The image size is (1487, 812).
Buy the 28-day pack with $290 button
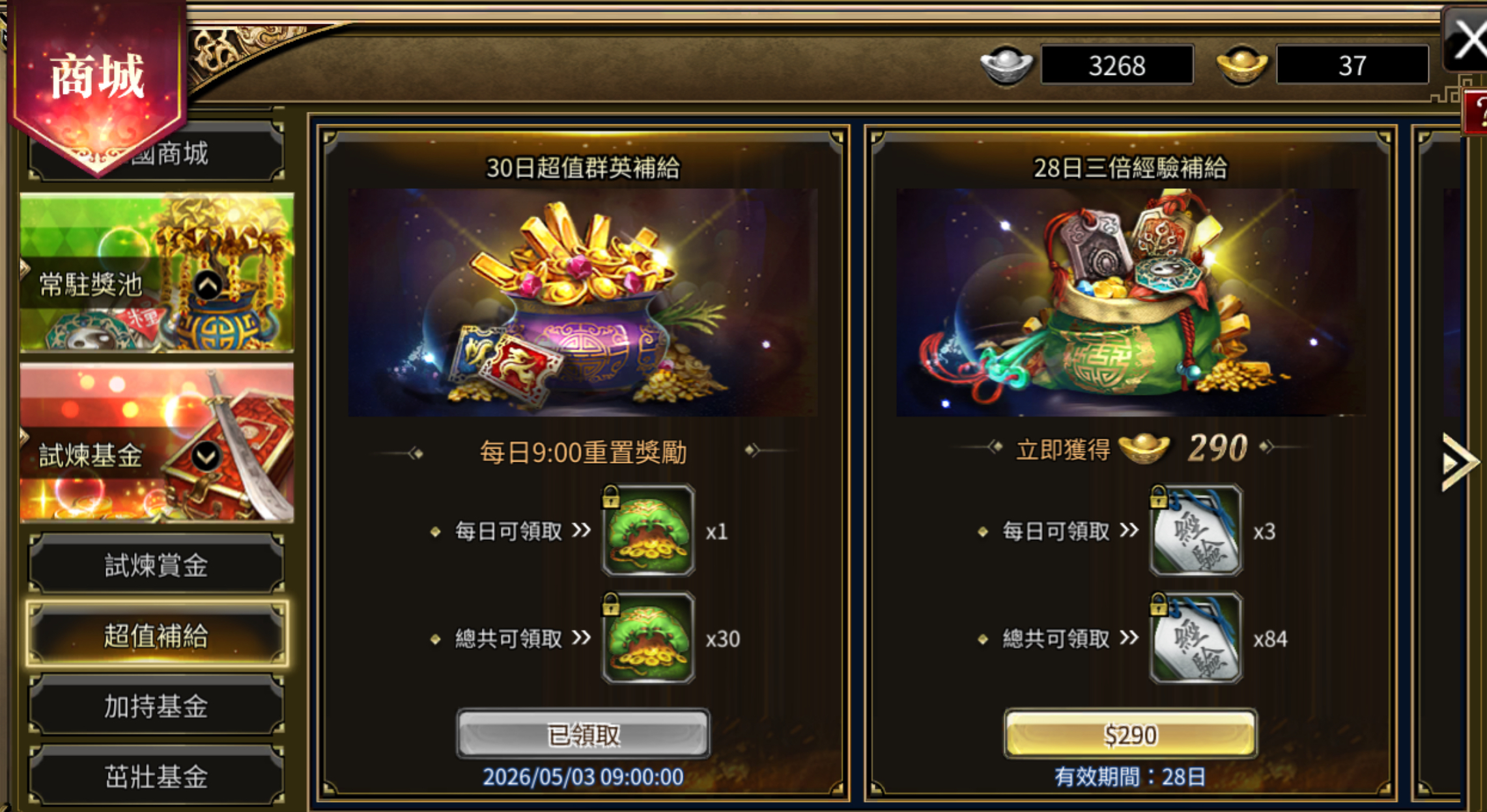[1131, 735]
